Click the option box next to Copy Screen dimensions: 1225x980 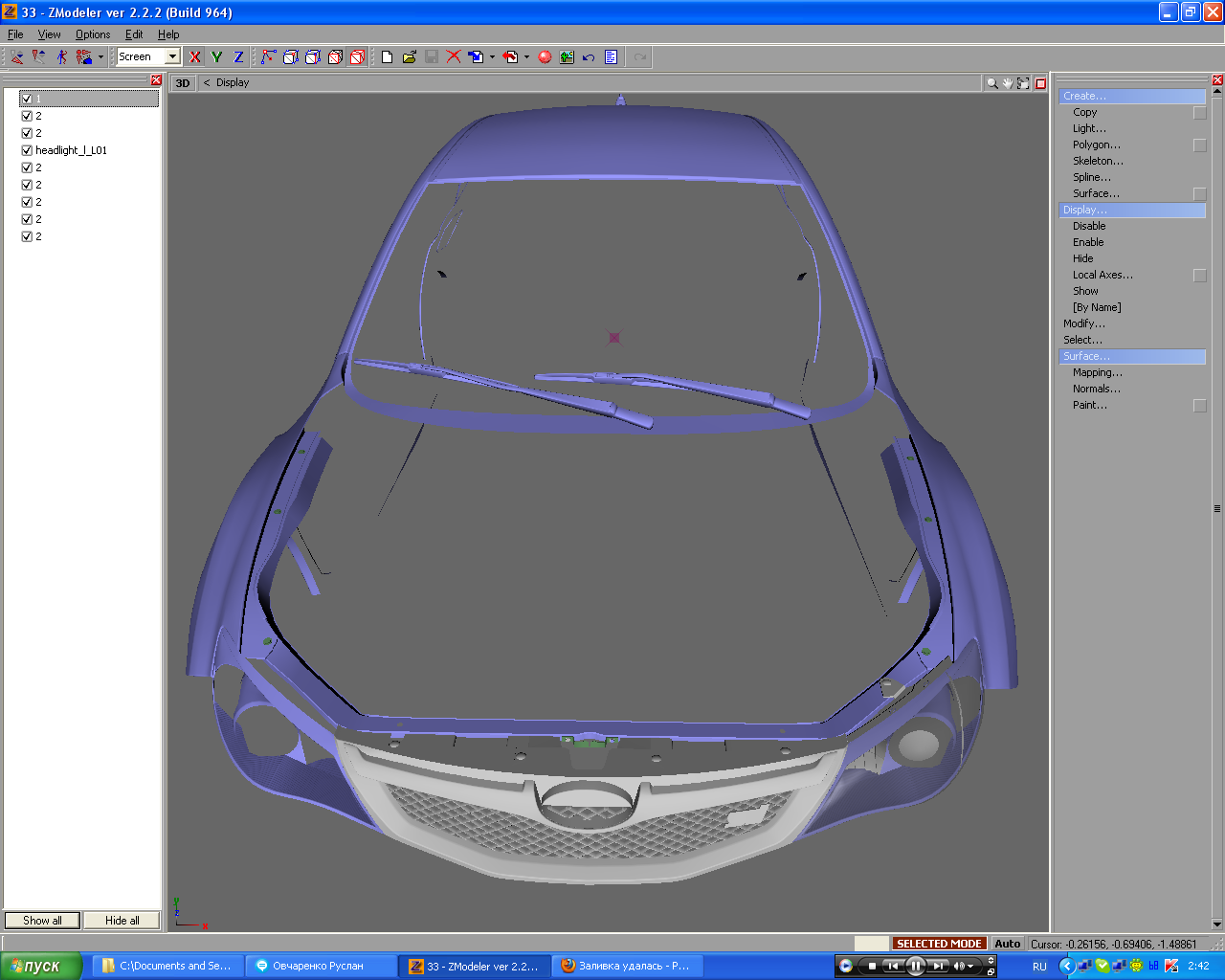coord(1199,113)
